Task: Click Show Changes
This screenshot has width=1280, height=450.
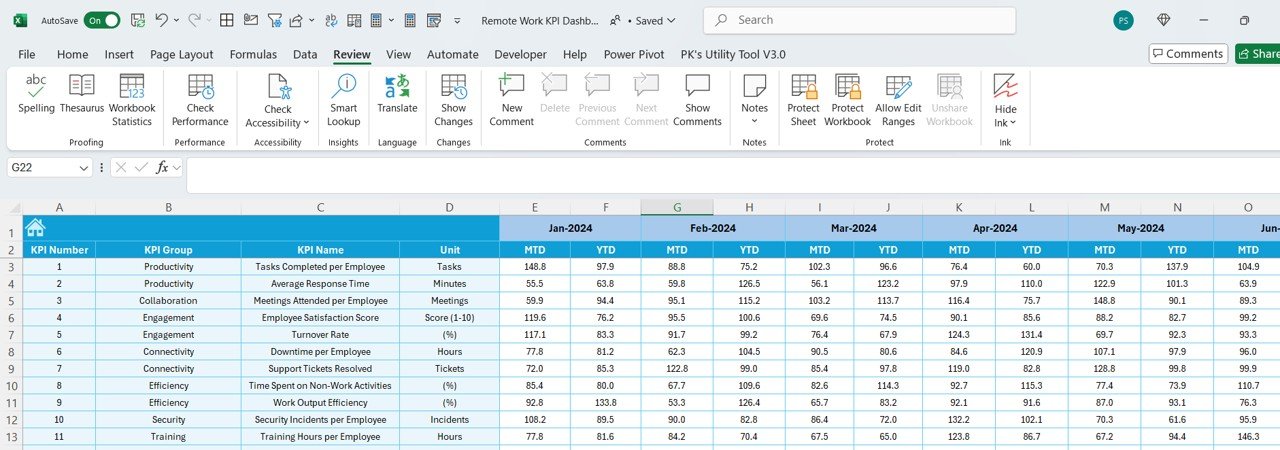Action: [x=453, y=100]
